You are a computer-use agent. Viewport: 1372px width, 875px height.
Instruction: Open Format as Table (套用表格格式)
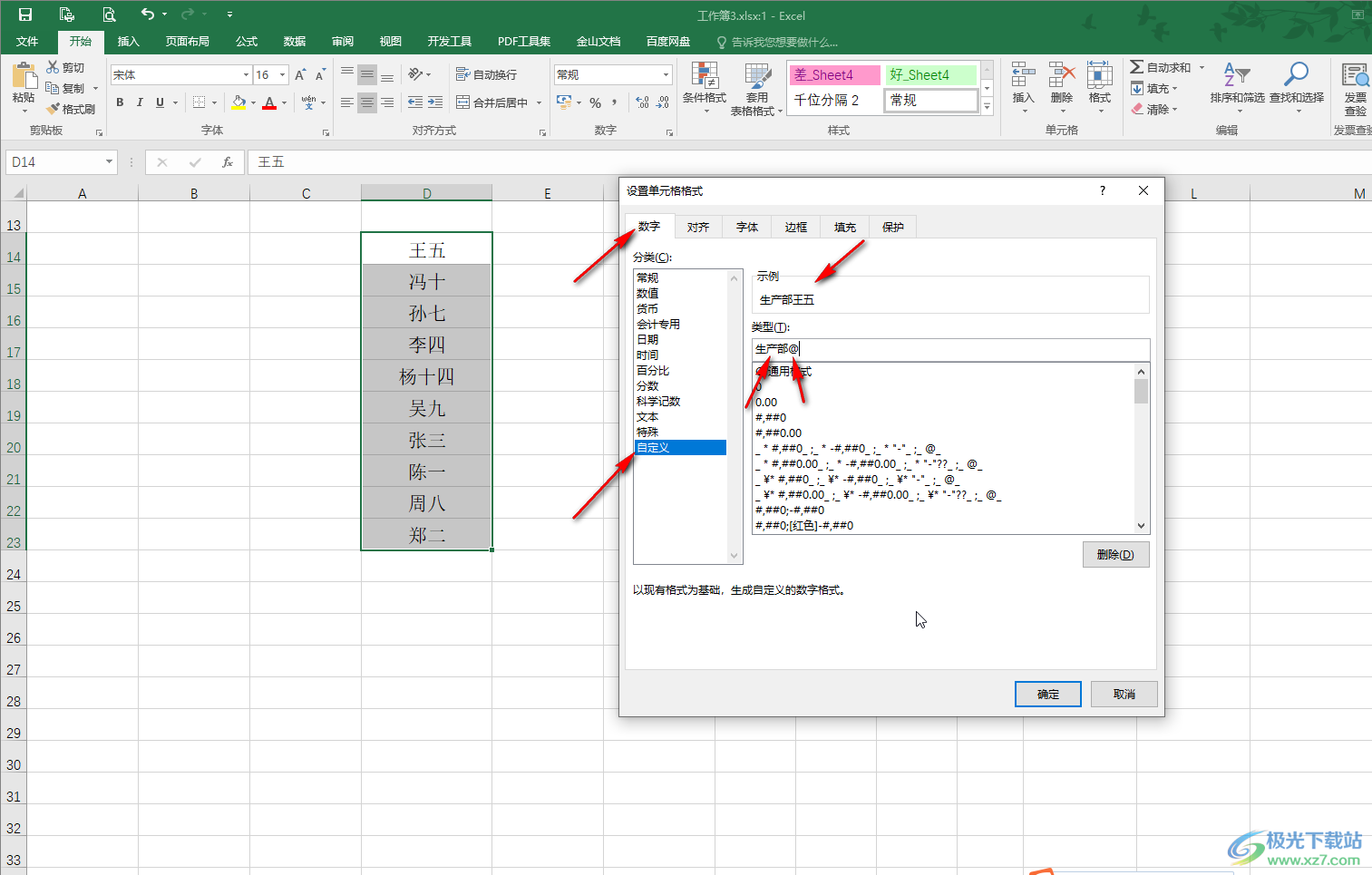[756, 89]
